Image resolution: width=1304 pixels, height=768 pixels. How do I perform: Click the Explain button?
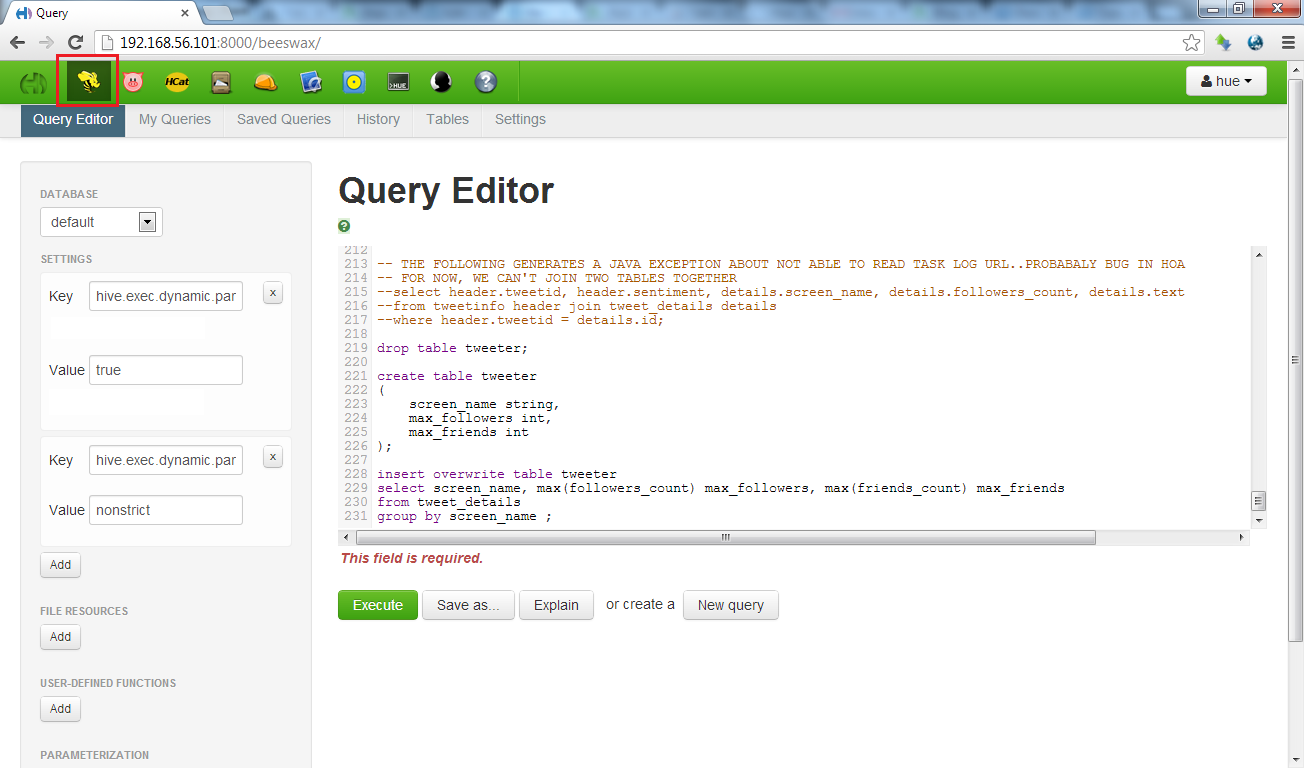(x=556, y=605)
